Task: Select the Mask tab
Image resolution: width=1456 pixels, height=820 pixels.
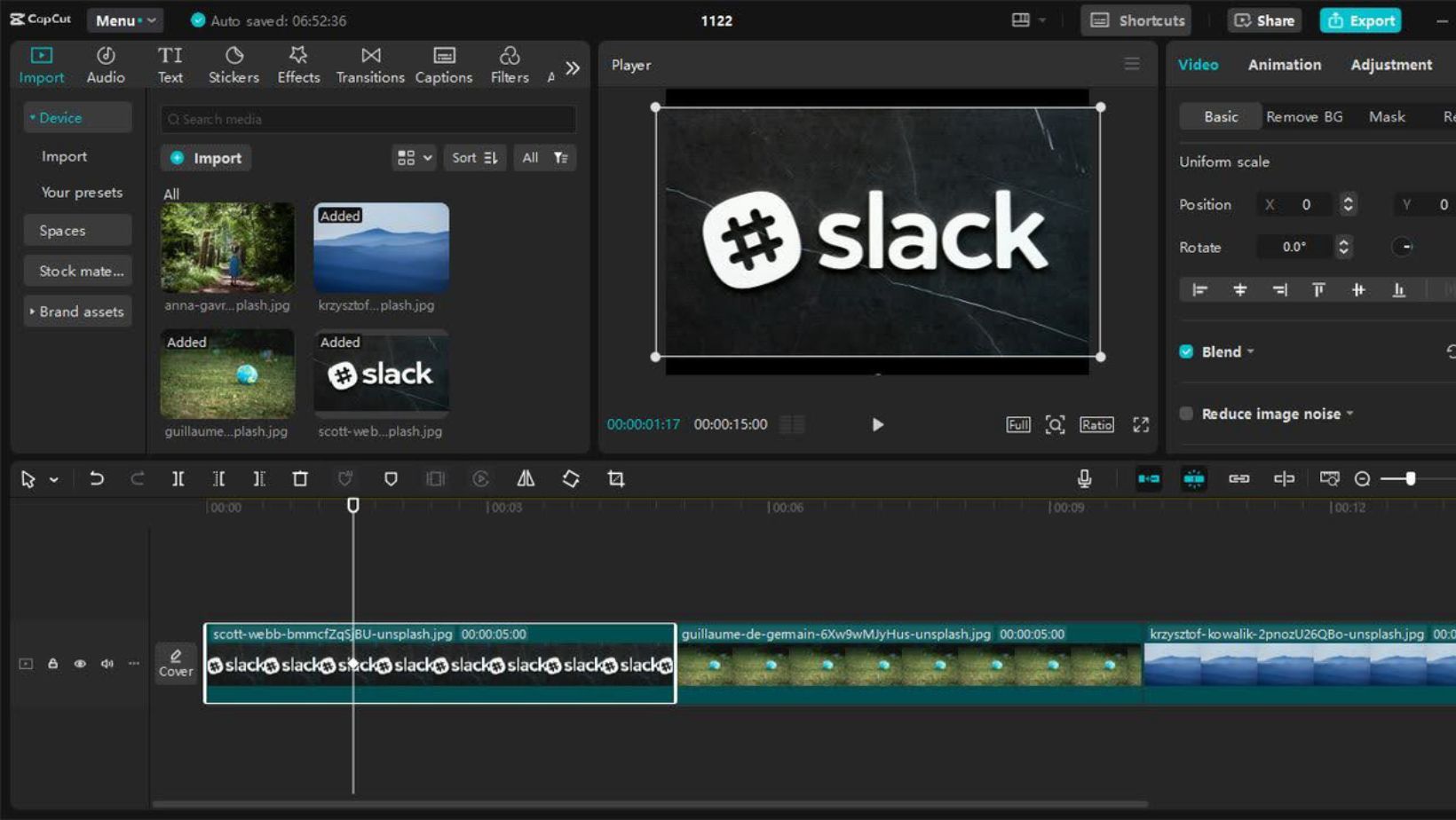Action: point(1386,117)
